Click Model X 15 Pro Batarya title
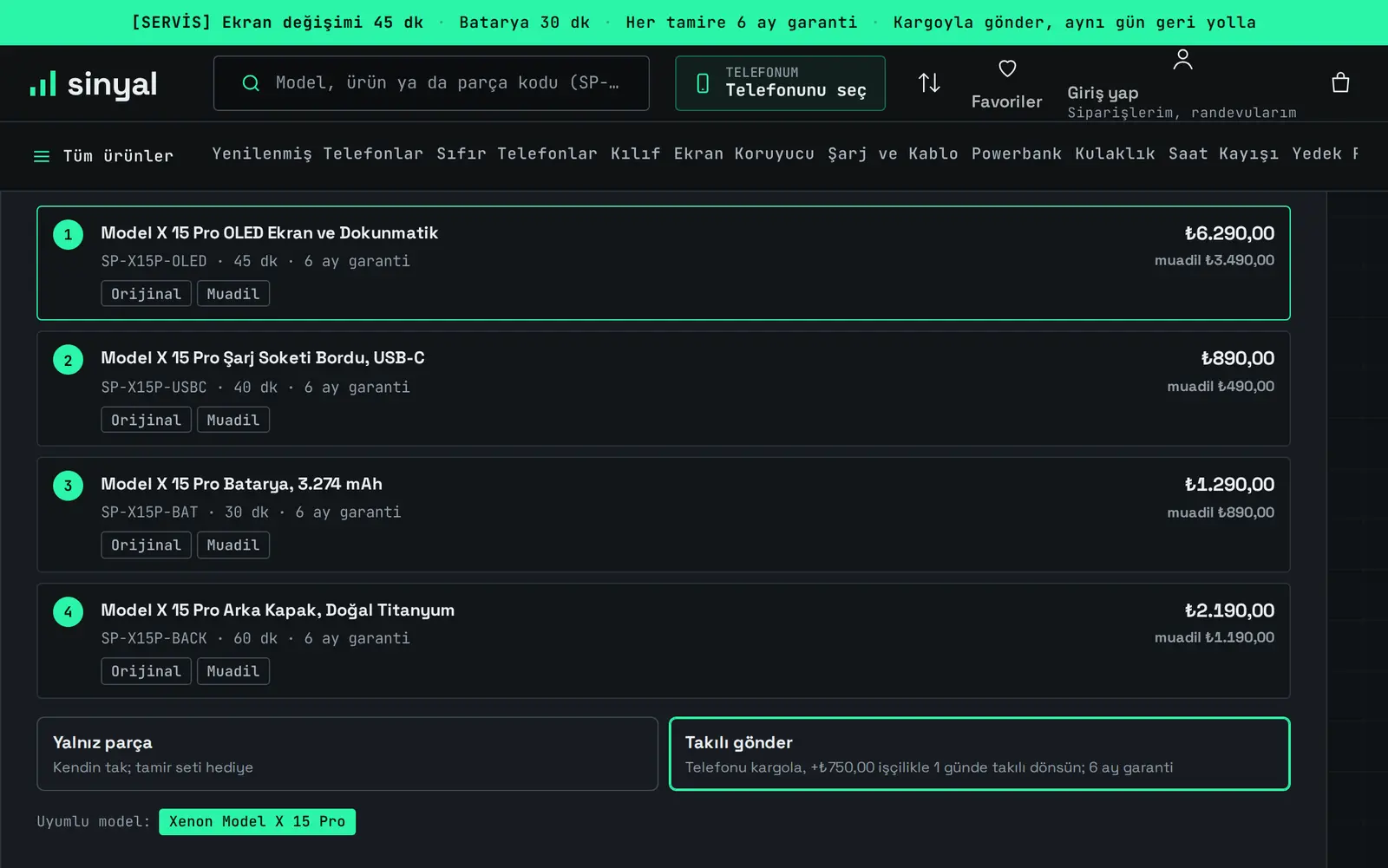This screenshot has height=868, width=1388. click(x=241, y=484)
